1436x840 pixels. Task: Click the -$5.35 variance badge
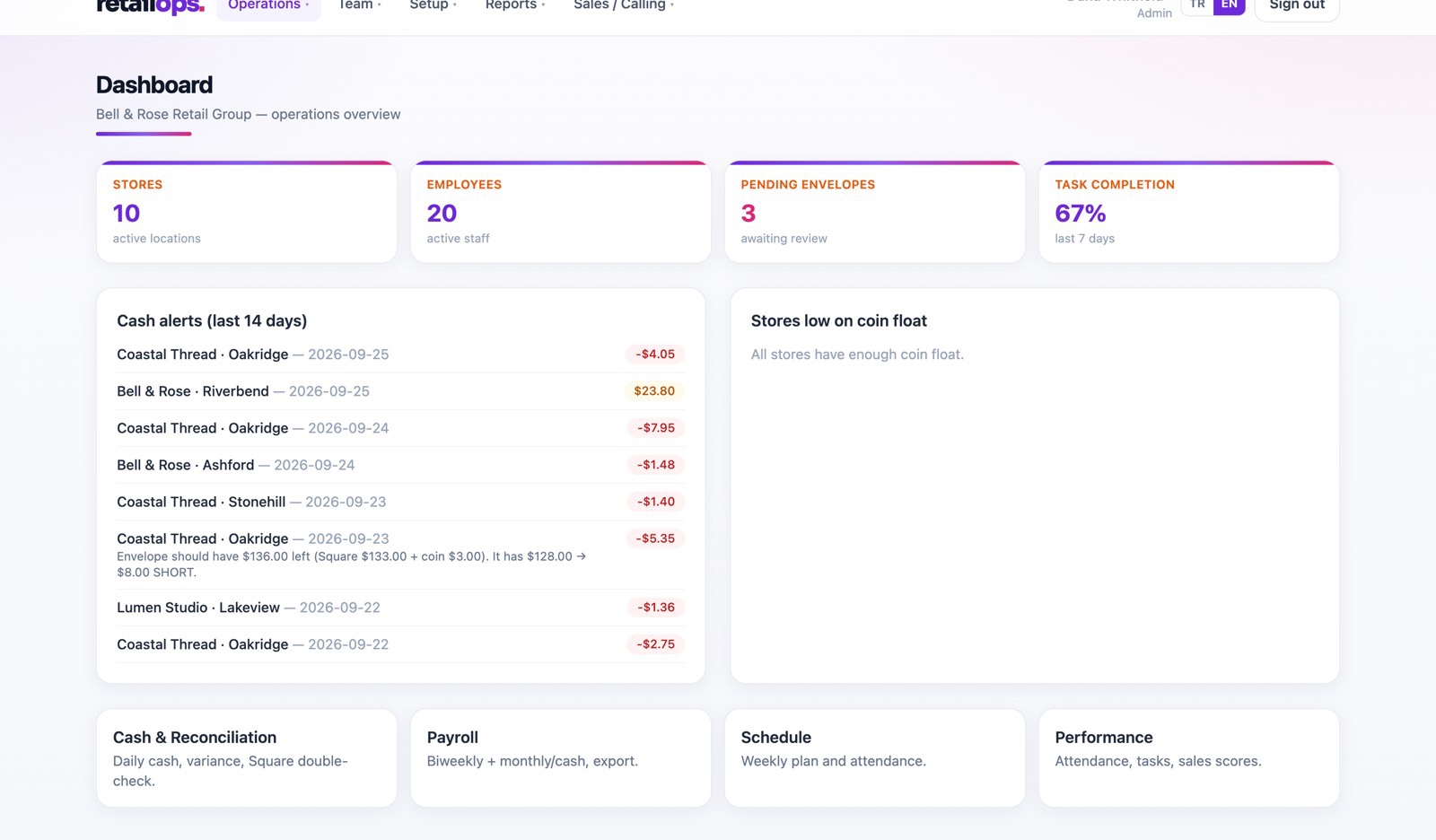click(655, 538)
